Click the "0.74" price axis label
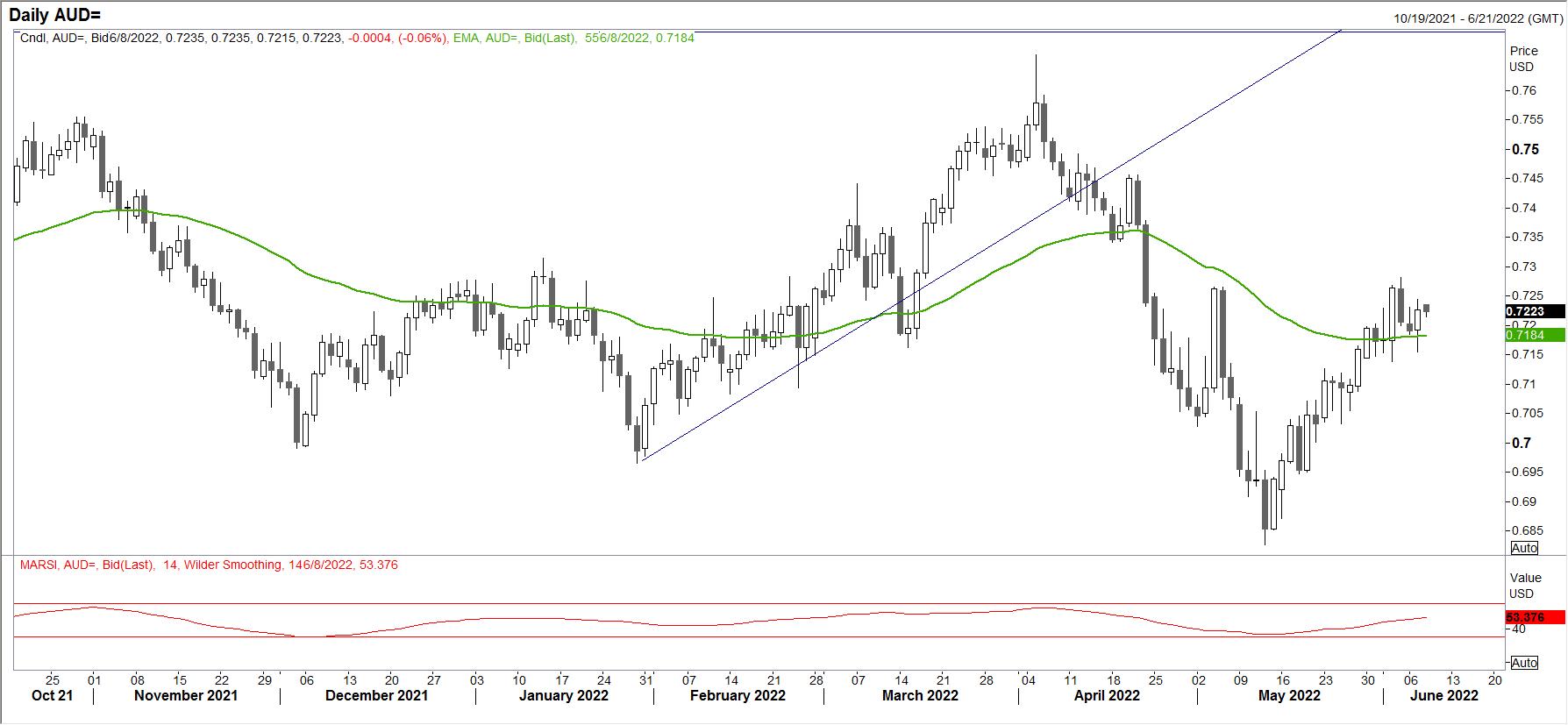This screenshot has height=725, width=1568. (x=1524, y=208)
